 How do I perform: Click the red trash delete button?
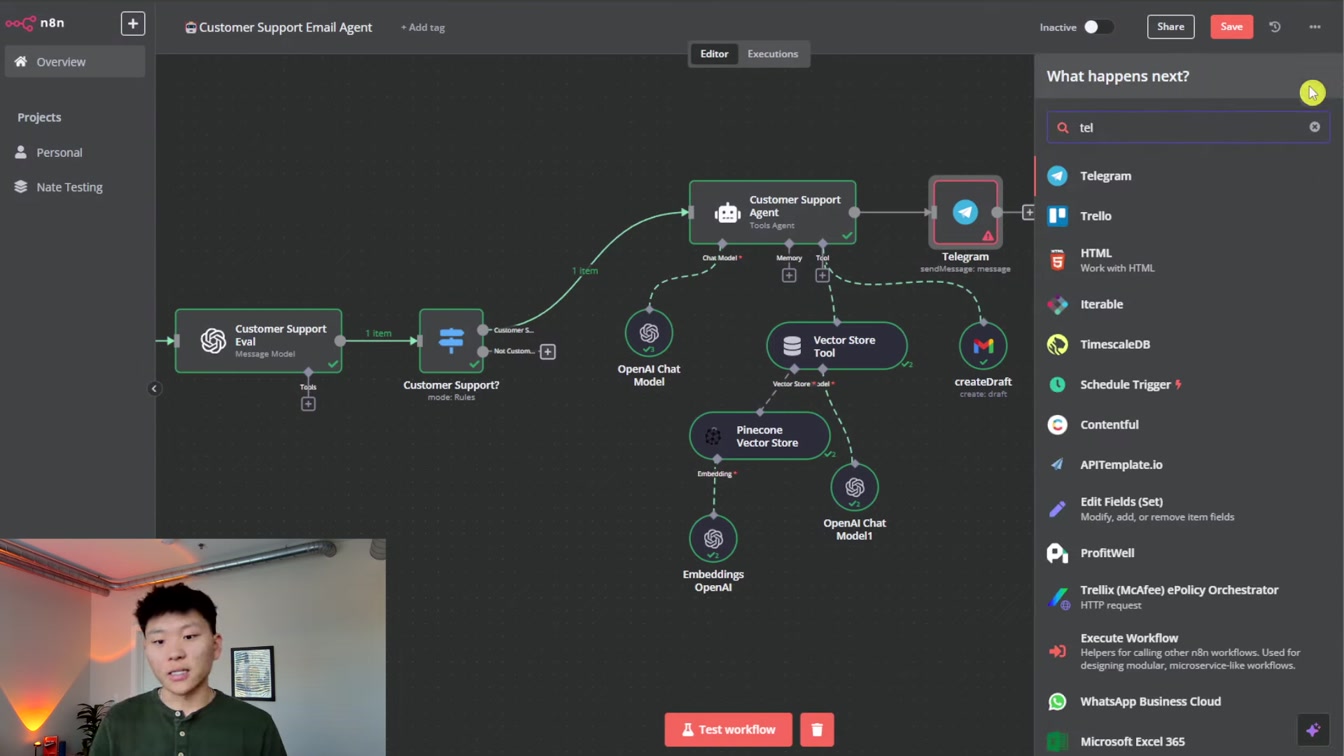(x=817, y=729)
